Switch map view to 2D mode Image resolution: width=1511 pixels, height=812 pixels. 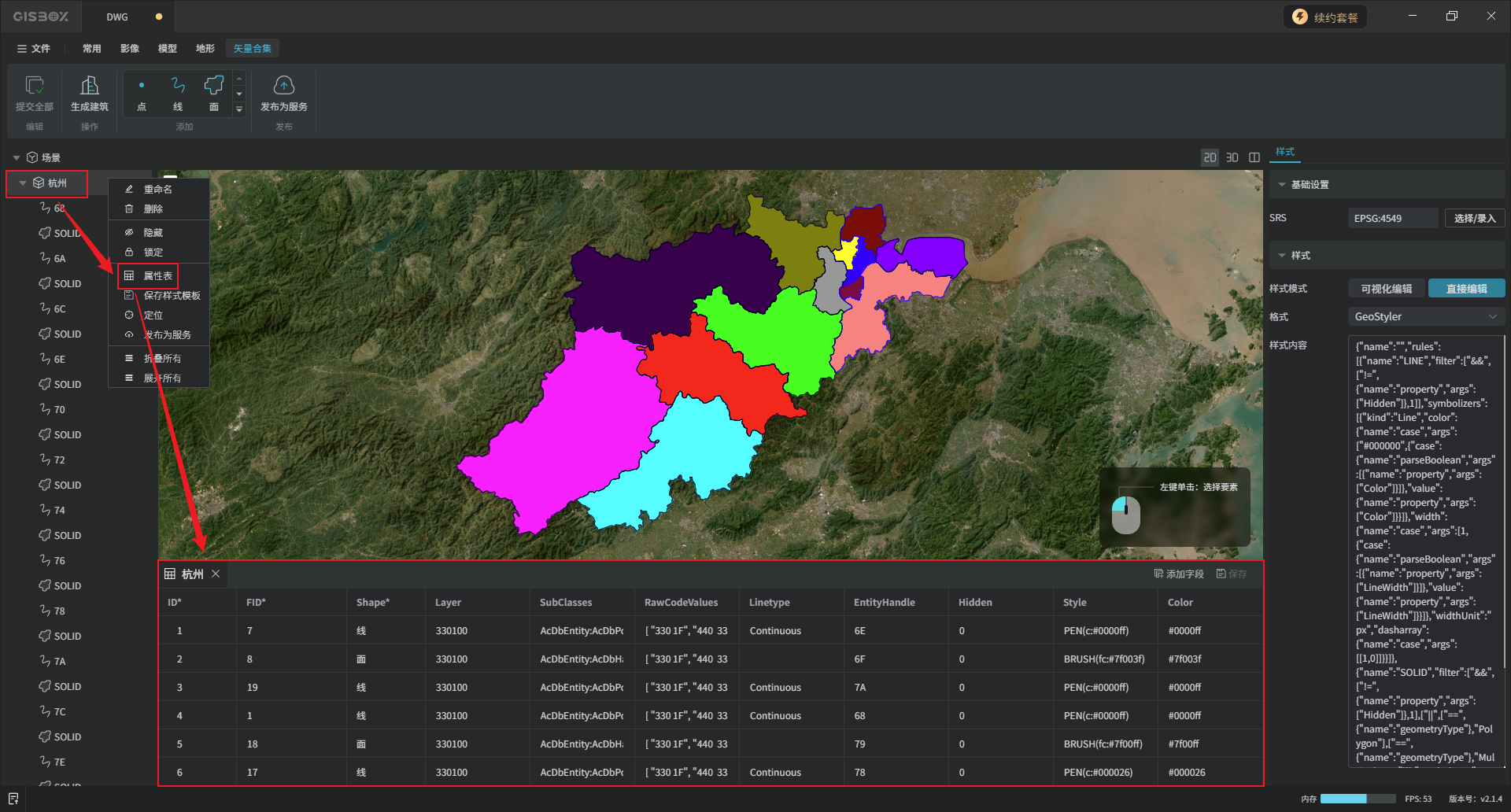pos(1210,158)
